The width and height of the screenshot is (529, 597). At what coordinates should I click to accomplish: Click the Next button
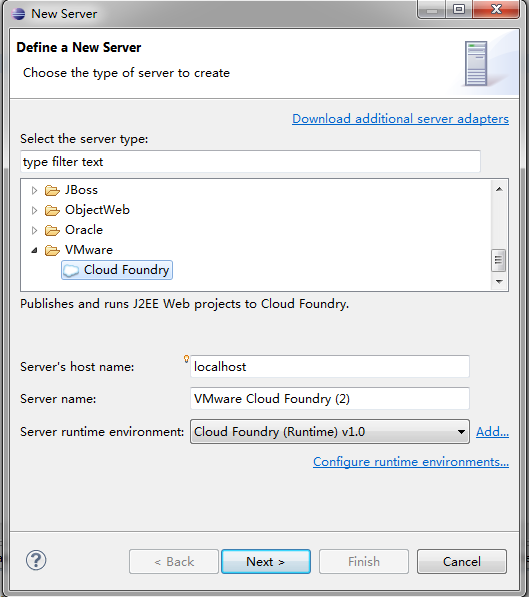tap(266, 562)
